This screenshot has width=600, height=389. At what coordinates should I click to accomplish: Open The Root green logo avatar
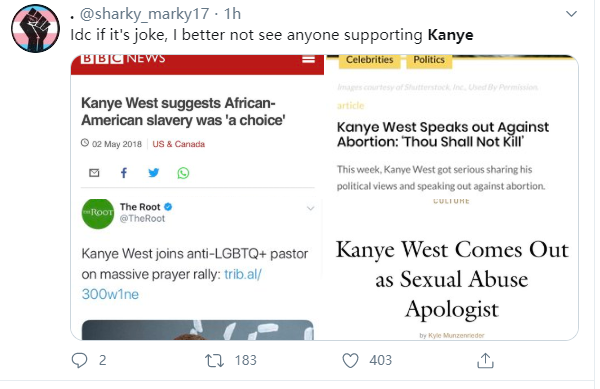(x=98, y=213)
